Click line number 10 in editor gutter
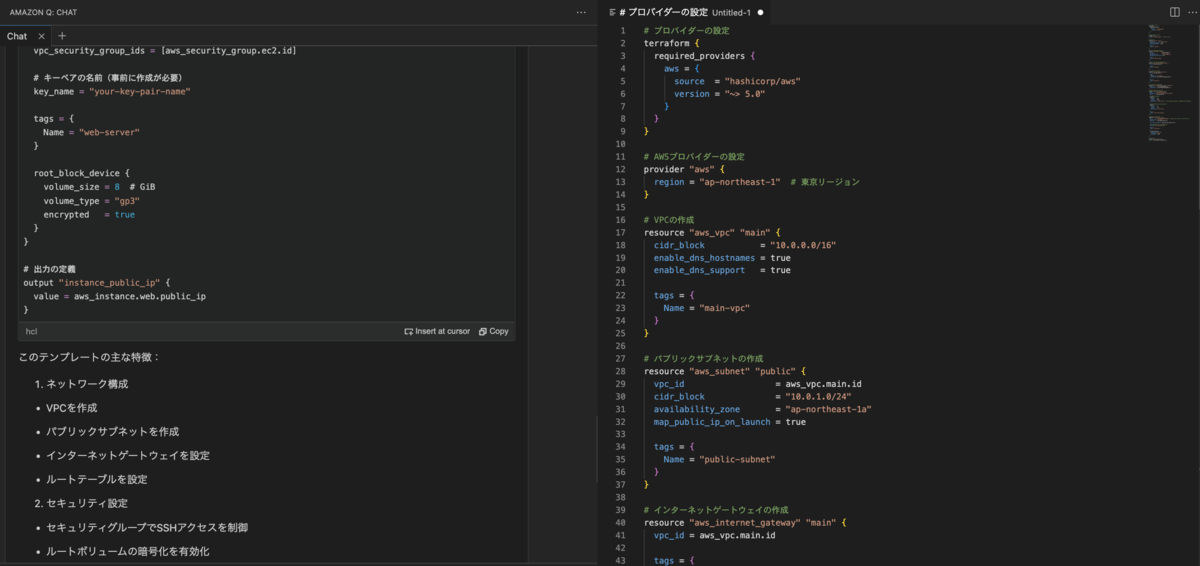The height and width of the screenshot is (566, 1200). (621, 144)
